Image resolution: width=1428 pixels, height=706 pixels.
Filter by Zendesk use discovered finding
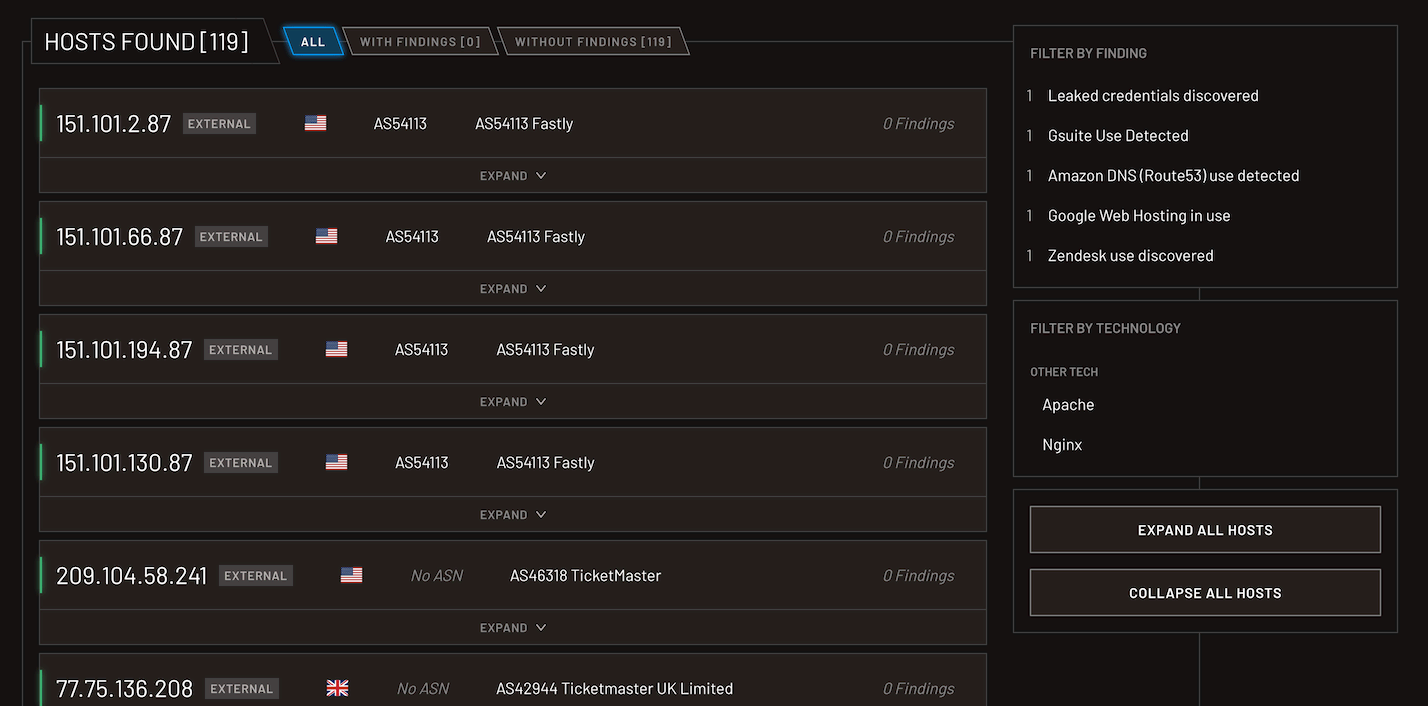(1130, 256)
